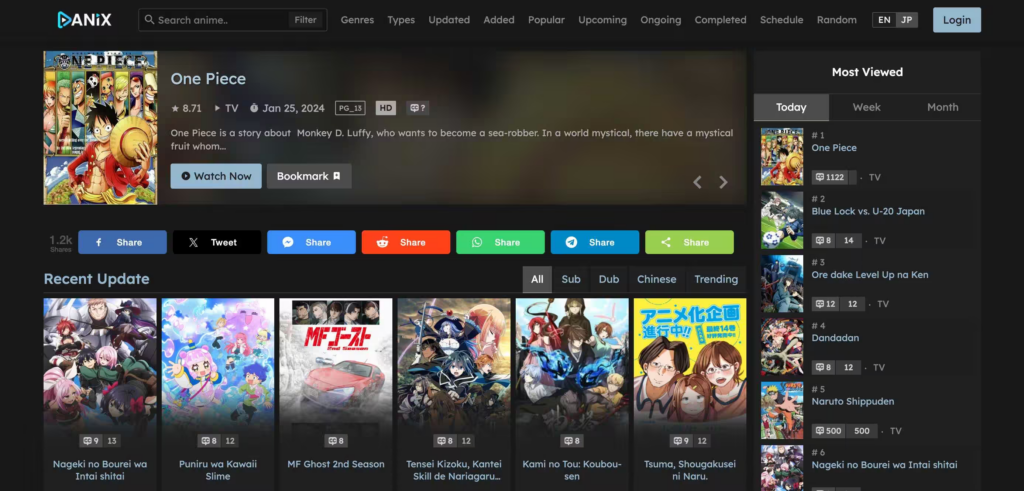Open the Schedule page
The width and height of the screenshot is (1024, 491).
coord(782,20)
